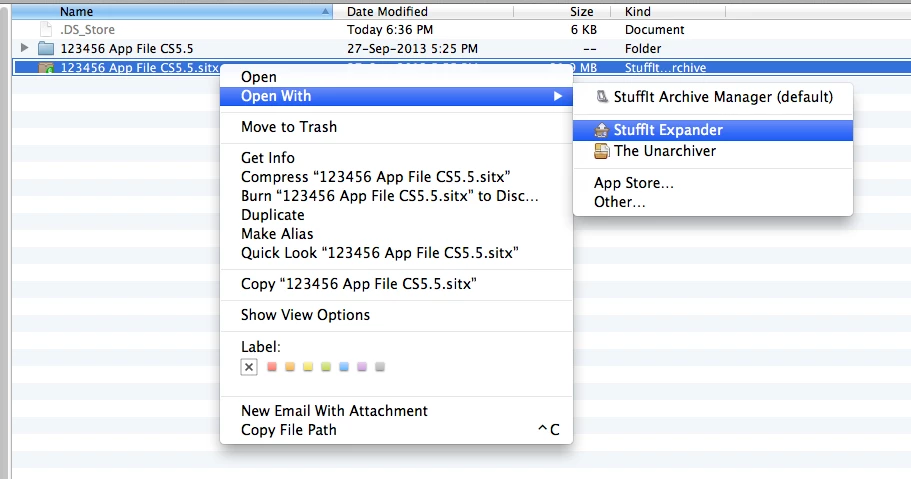Apply the purple label color
The image size is (911, 479).
(x=362, y=367)
